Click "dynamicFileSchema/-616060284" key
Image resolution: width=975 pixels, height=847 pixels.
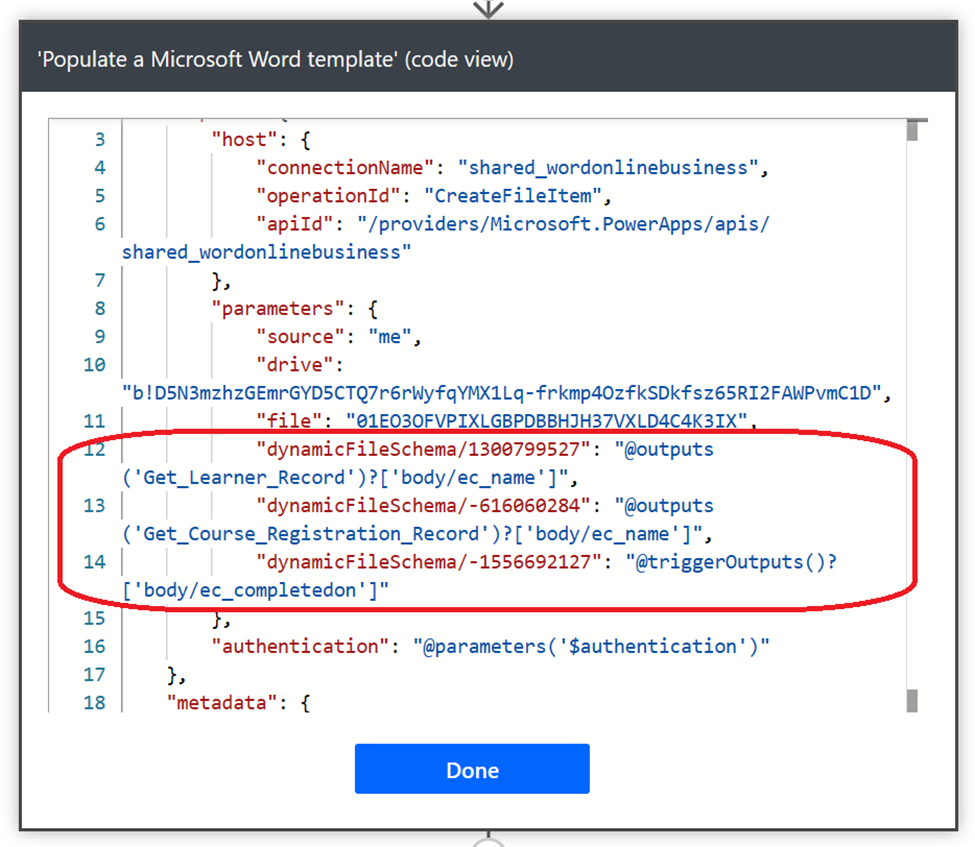click(x=423, y=506)
